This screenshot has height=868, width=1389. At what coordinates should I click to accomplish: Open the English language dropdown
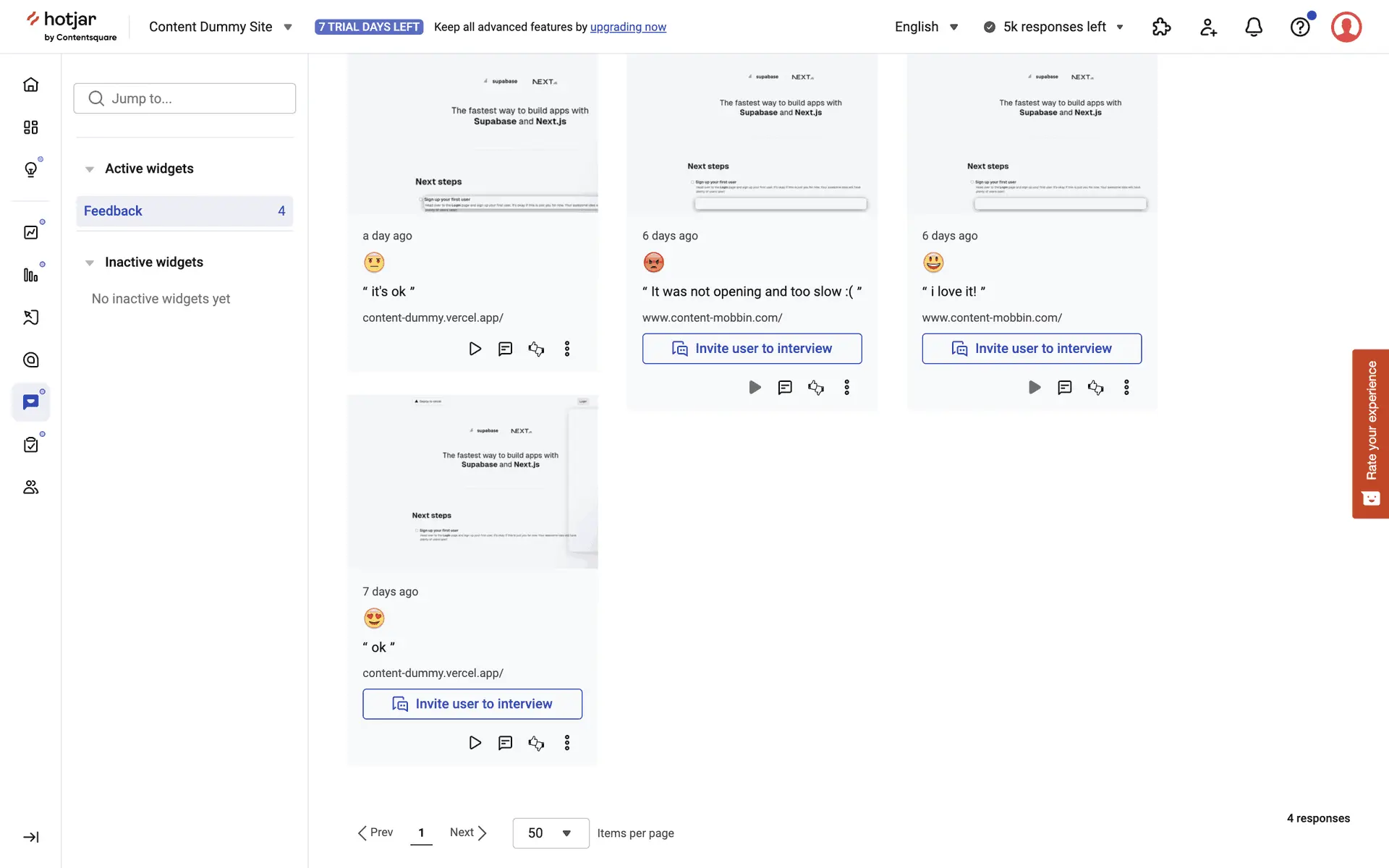point(926,27)
